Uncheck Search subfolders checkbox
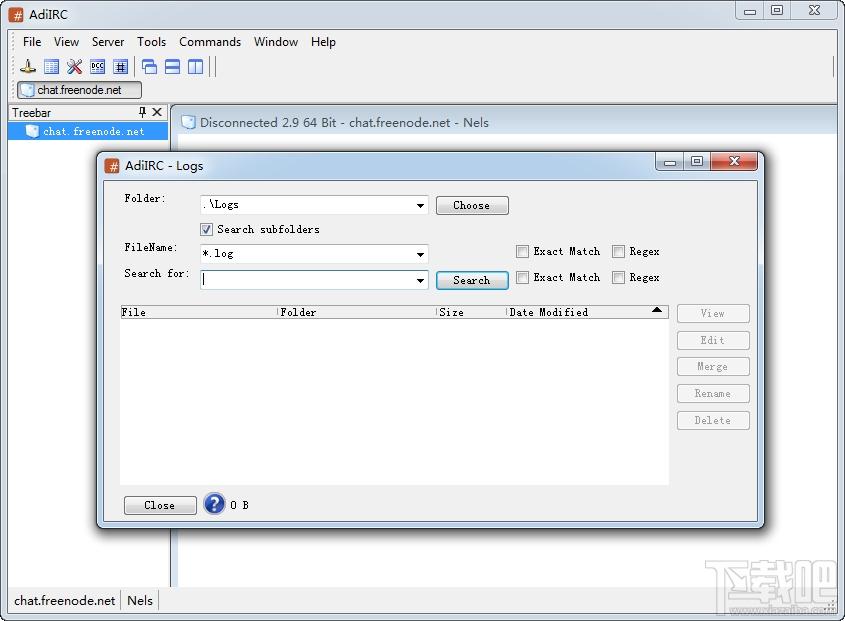 pyautogui.click(x=207, y=229)
